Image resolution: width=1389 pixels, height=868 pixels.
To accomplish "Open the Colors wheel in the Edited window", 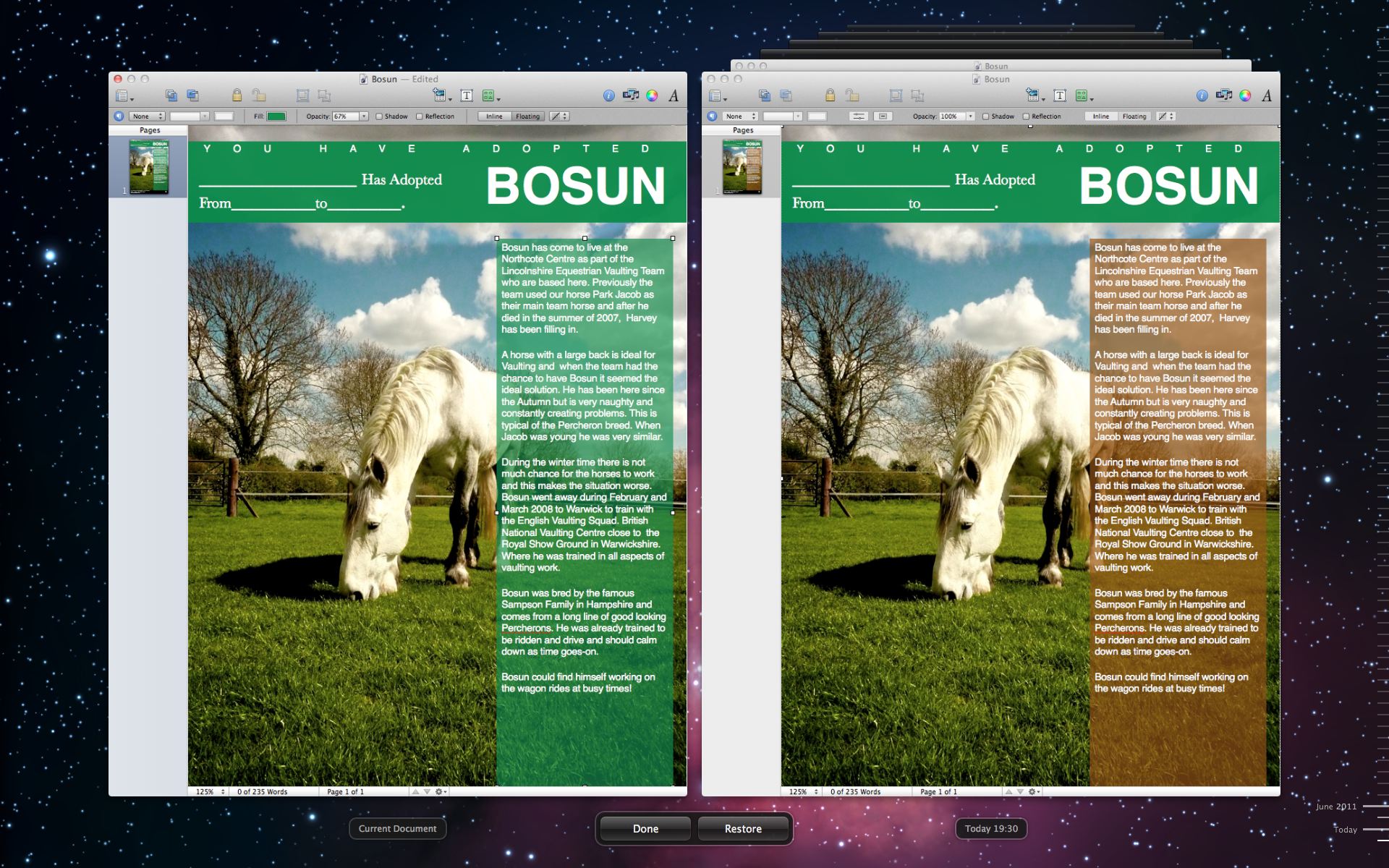I will 652,95.
